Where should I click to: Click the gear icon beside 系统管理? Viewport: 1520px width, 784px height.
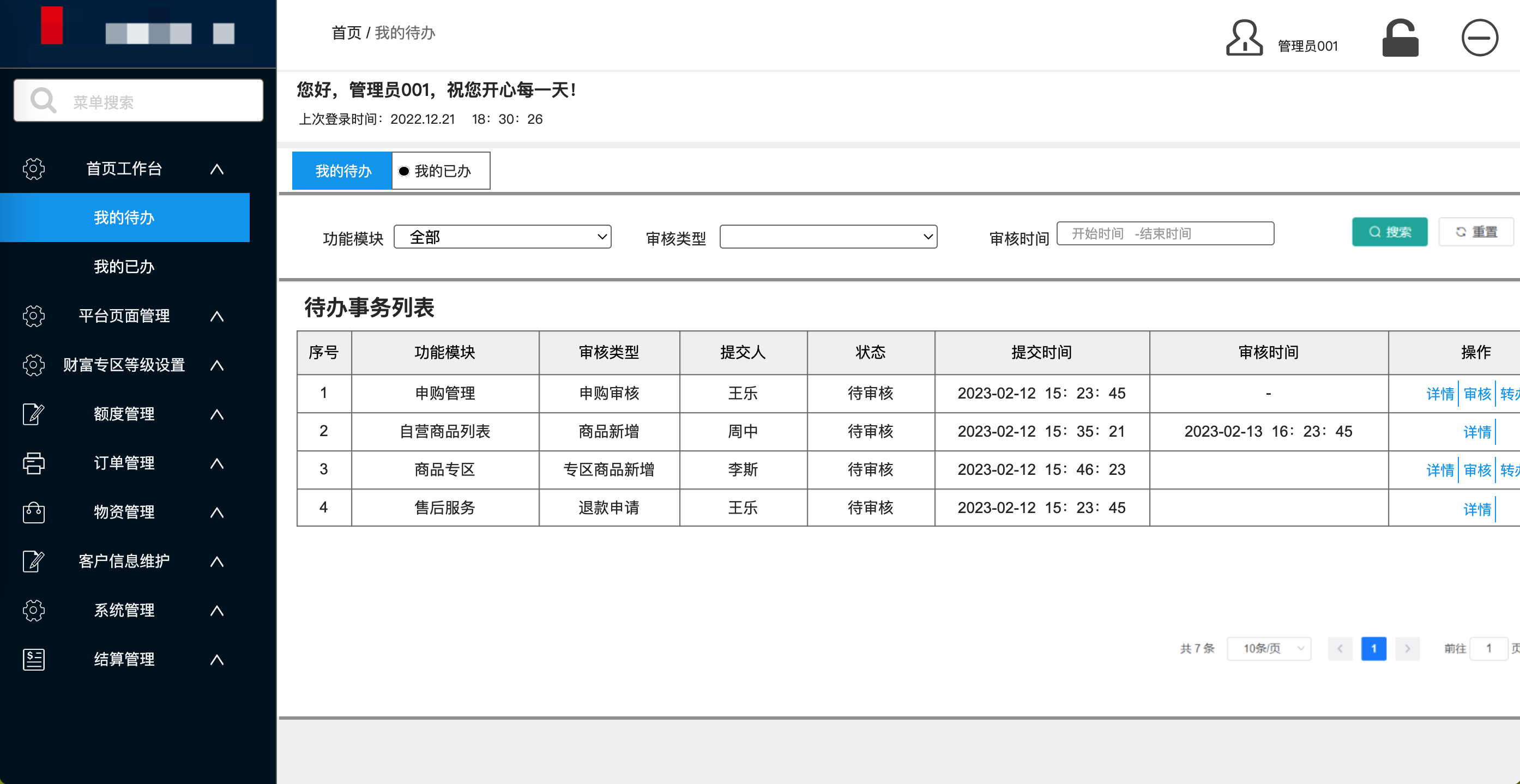coord(33,610)
